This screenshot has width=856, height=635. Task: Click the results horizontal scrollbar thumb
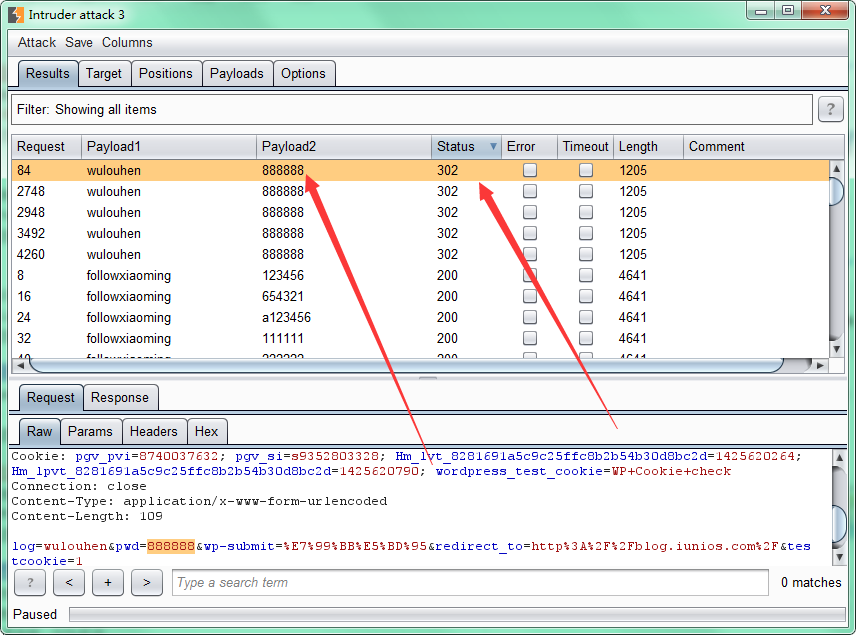tap(408, 365)
